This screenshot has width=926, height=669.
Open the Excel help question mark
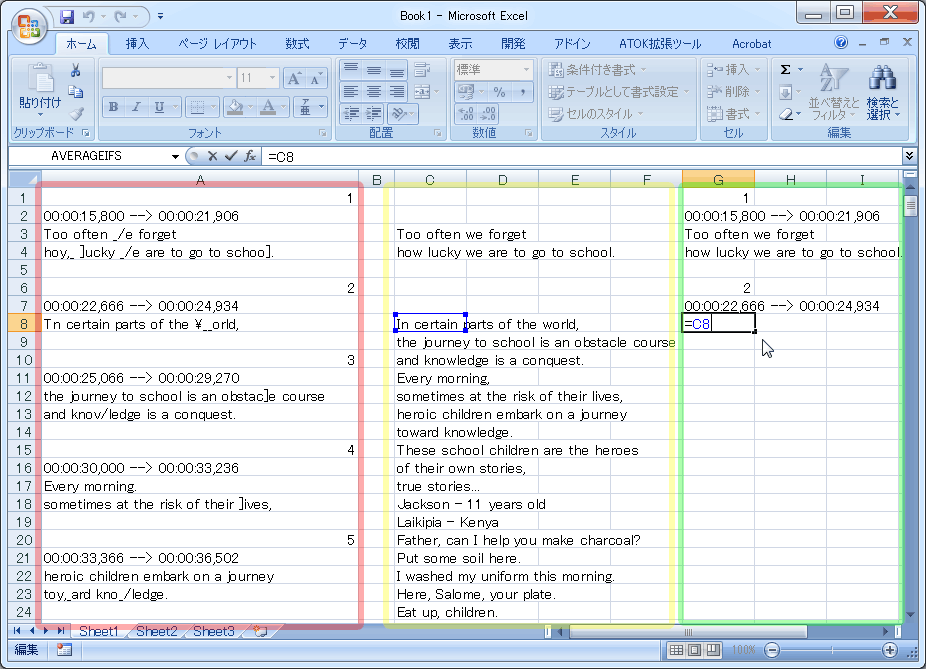point(841,43)
